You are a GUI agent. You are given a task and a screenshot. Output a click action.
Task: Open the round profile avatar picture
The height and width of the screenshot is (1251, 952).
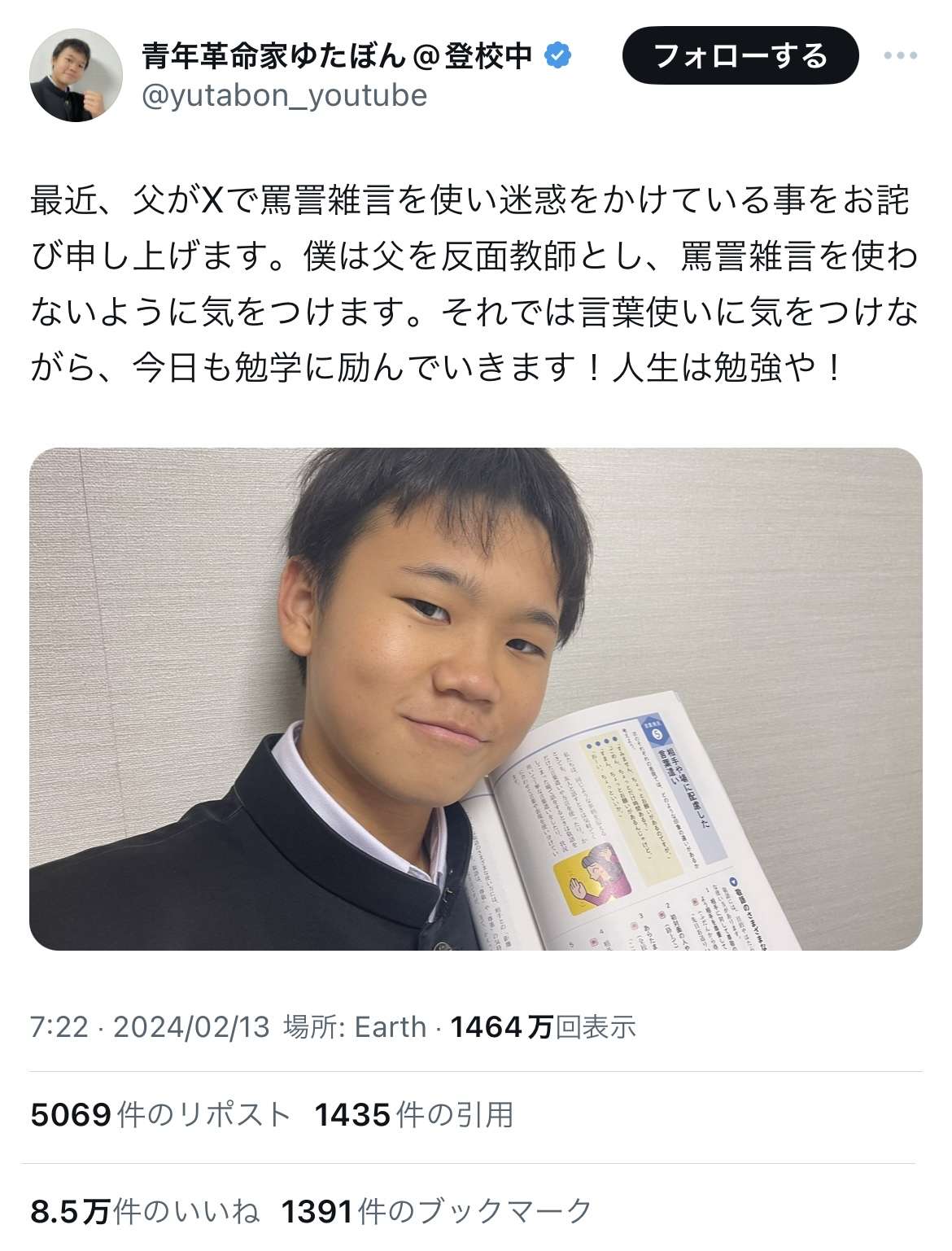pyautogui.click(x=76, y=76)
